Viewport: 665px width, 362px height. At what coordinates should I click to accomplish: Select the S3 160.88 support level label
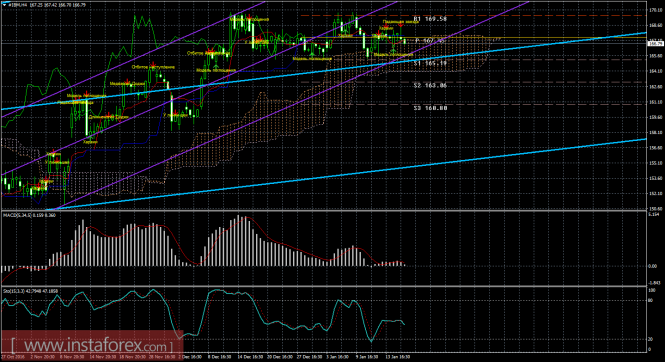pos(430,108)
